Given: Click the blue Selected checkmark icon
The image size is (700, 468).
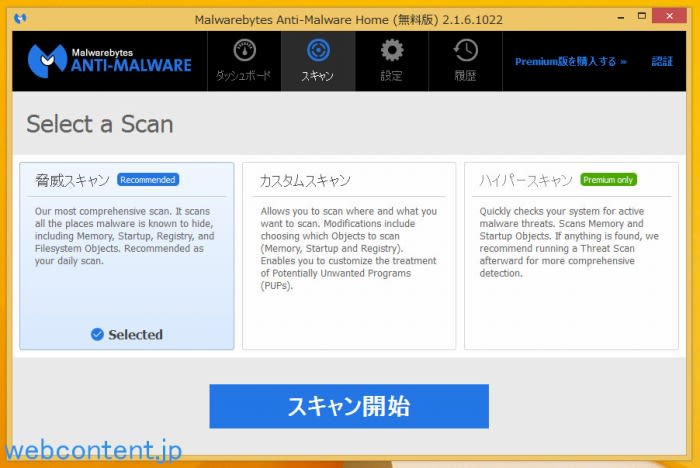Looking at the screenshot, I should click(x=97, y=335).
